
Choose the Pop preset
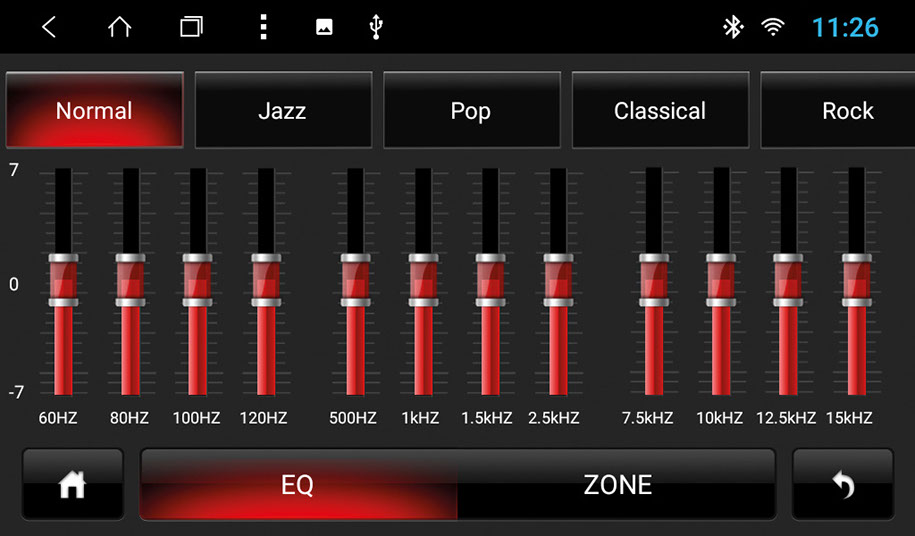tap(470, 111)
